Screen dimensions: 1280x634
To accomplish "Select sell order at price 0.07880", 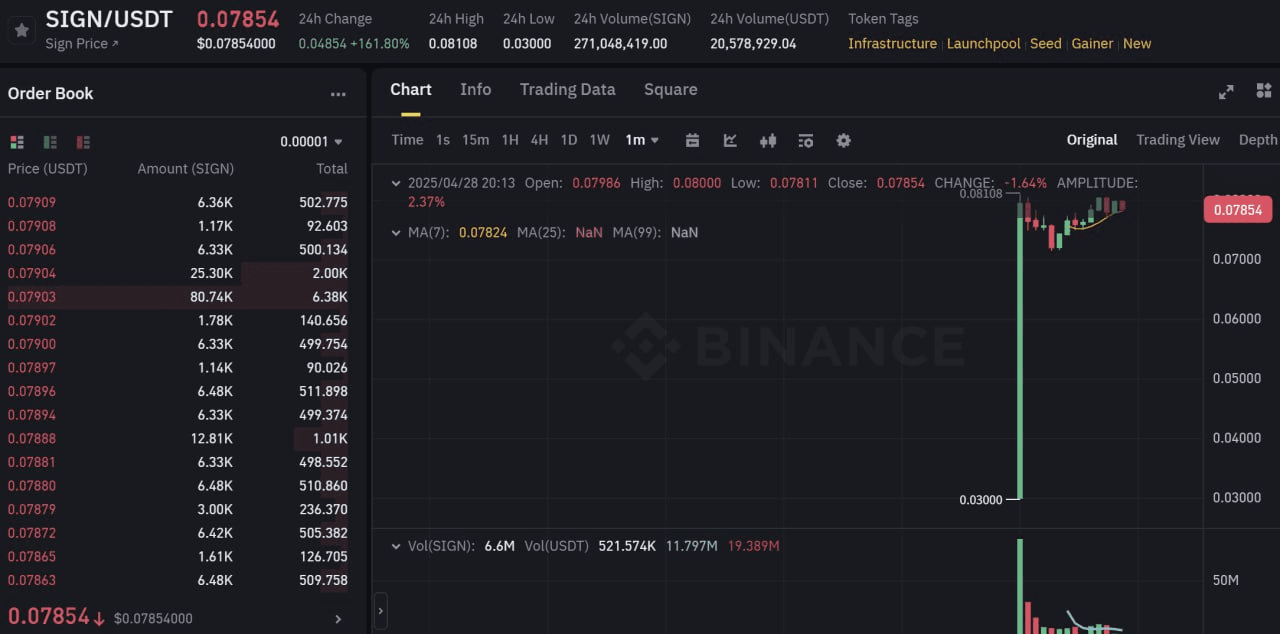I will (x=178, y=486).
